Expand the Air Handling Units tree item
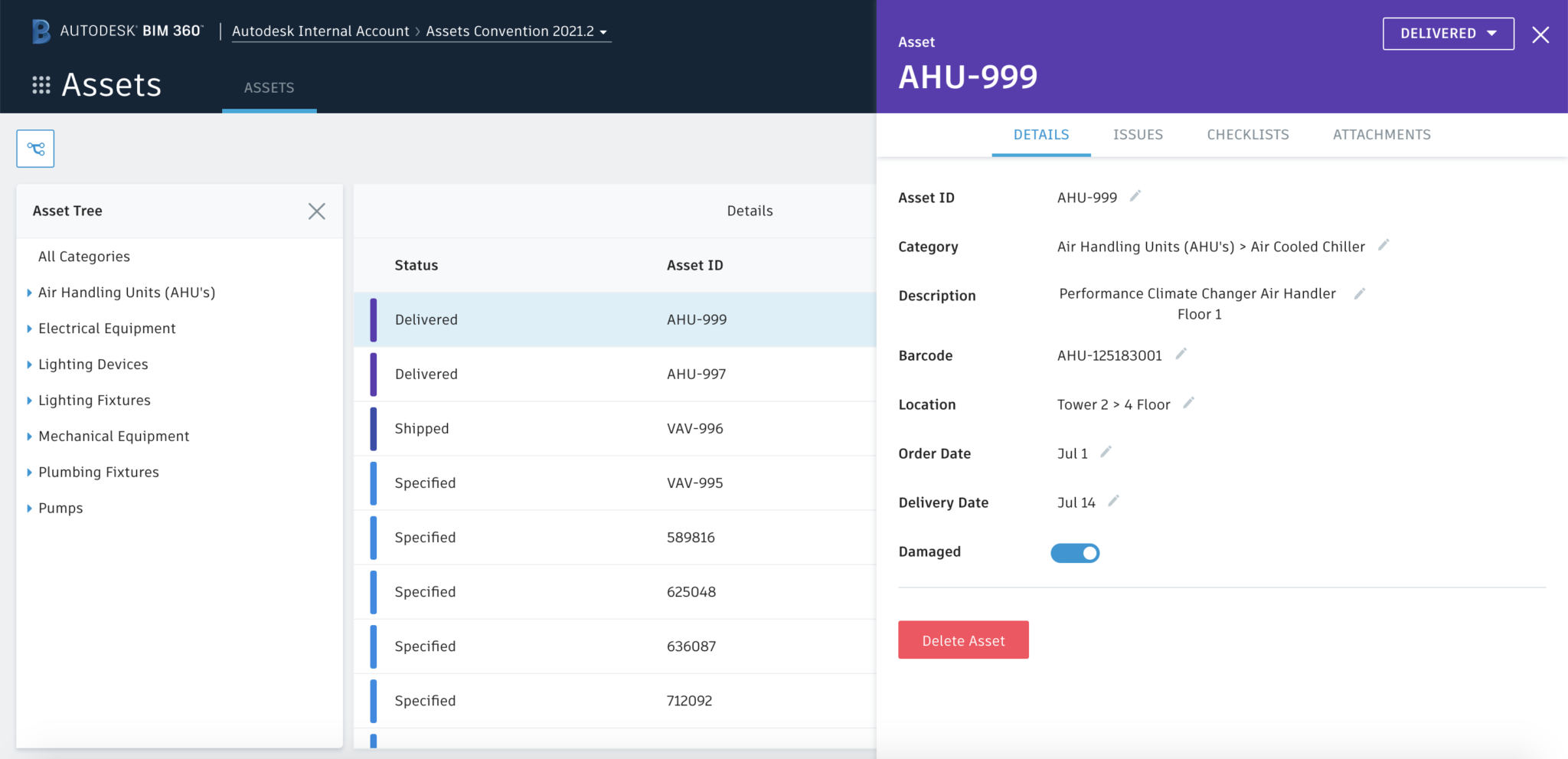 (29, 292)
